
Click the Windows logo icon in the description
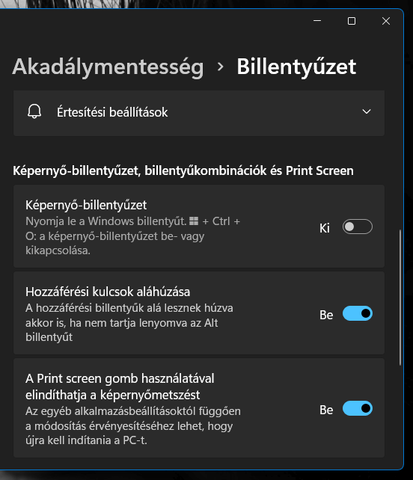(194, 221)
